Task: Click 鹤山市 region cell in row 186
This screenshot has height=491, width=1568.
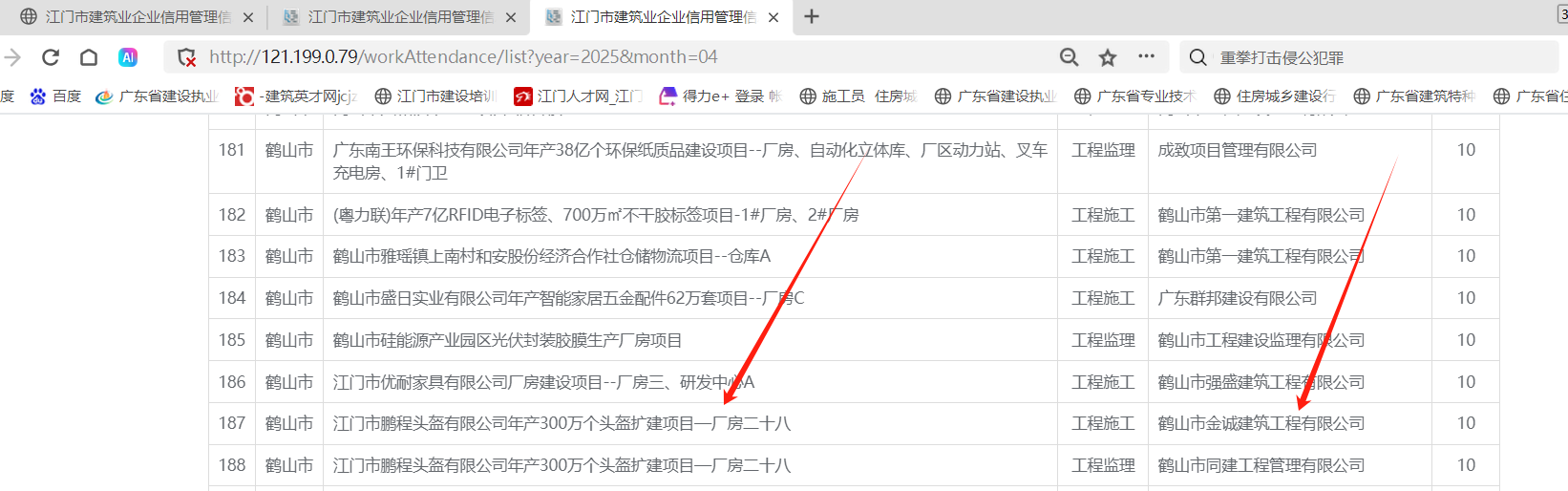Action: point(289,382)
